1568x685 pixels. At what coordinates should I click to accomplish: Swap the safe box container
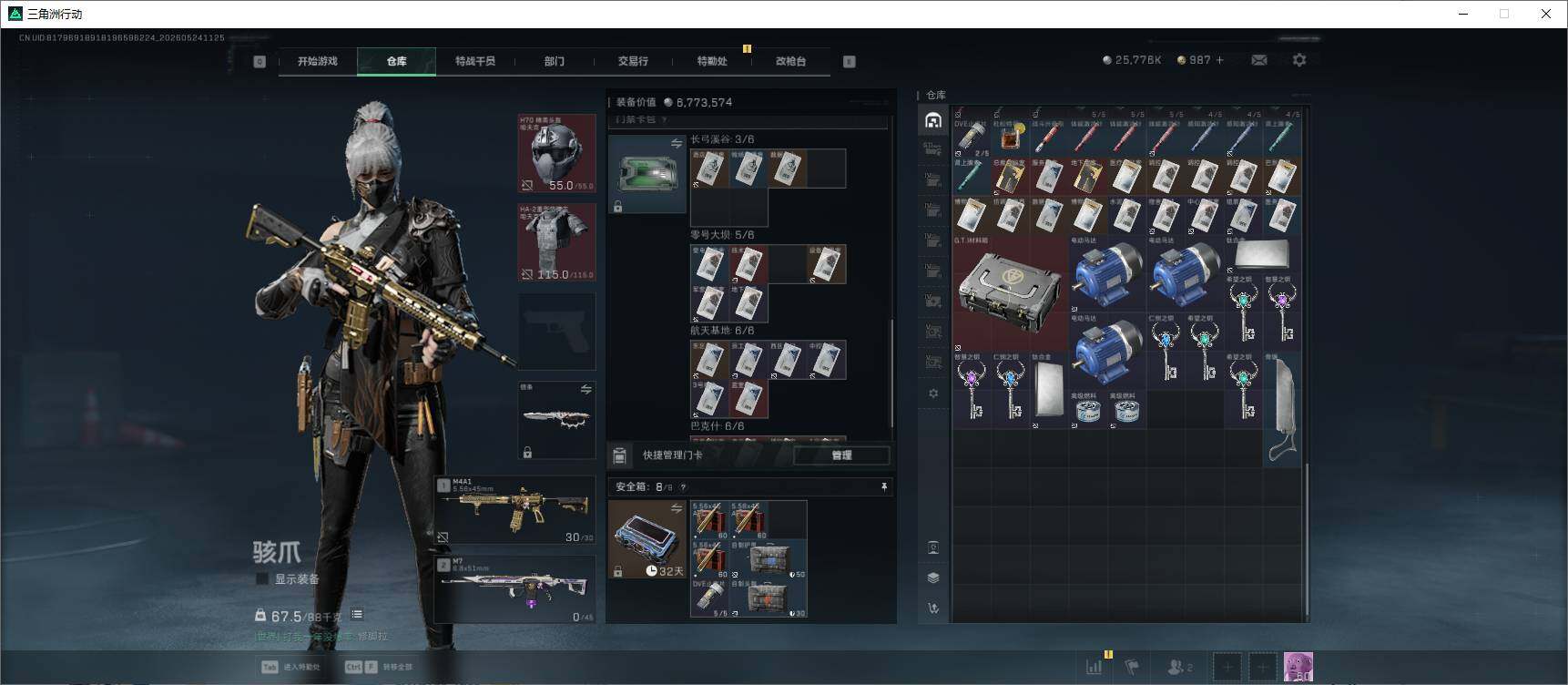tap(677, 508)
